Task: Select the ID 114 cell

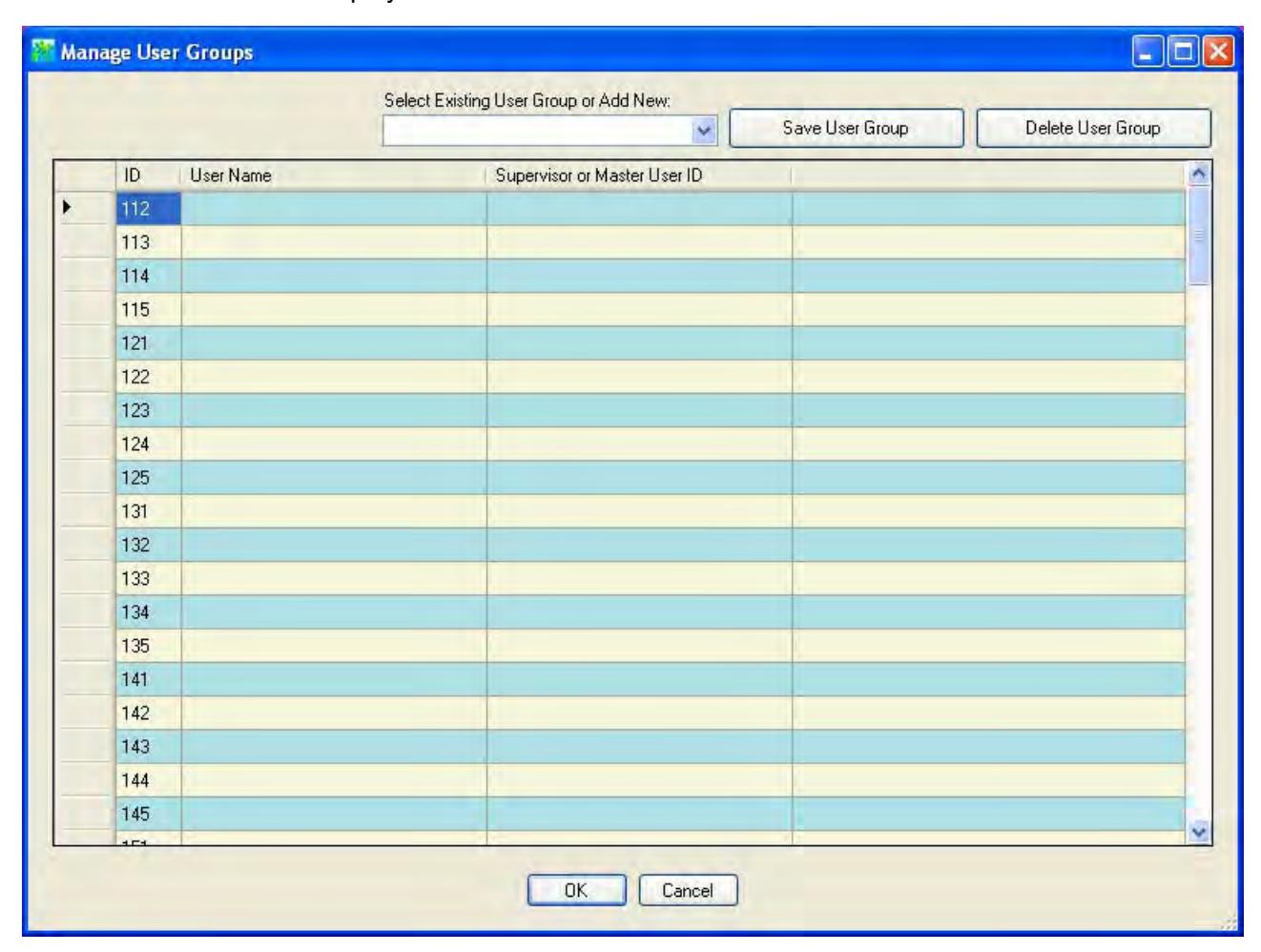Action: tap(148, 276)
